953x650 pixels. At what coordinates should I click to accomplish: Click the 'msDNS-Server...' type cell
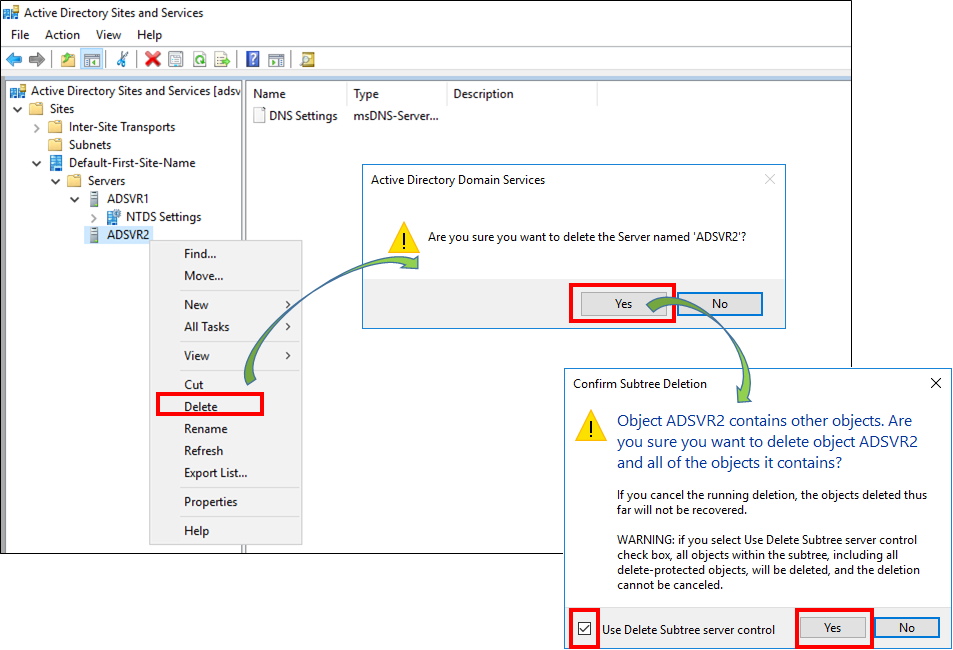pos(396,116)
